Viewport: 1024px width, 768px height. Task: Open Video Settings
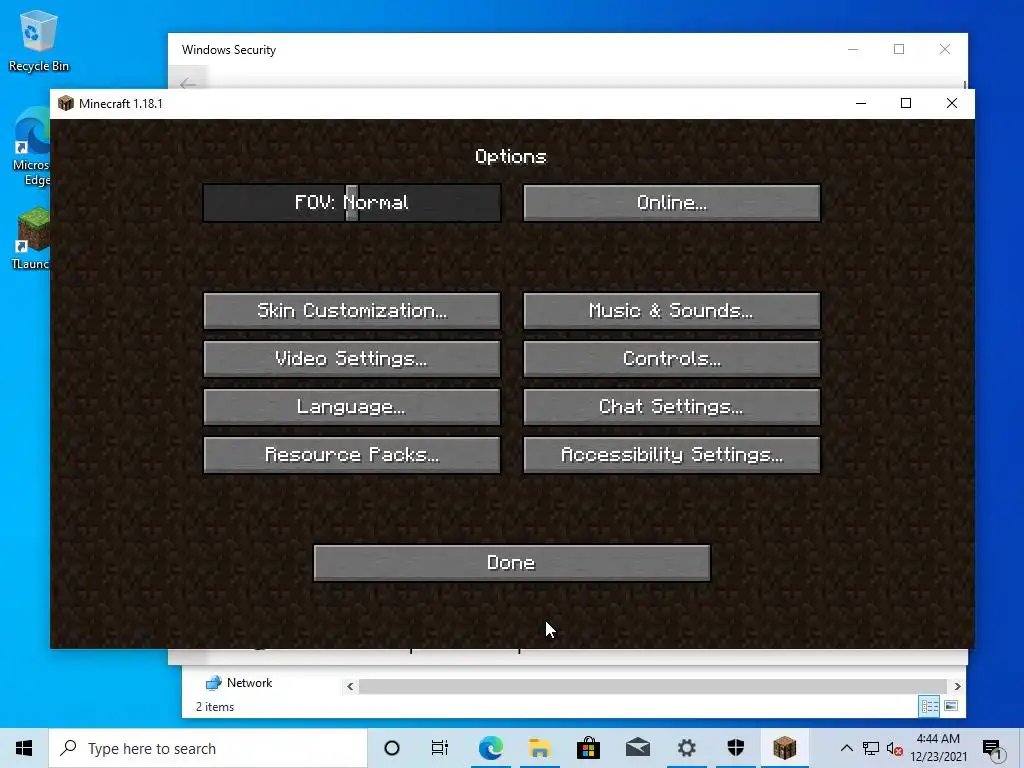[352, 359]
